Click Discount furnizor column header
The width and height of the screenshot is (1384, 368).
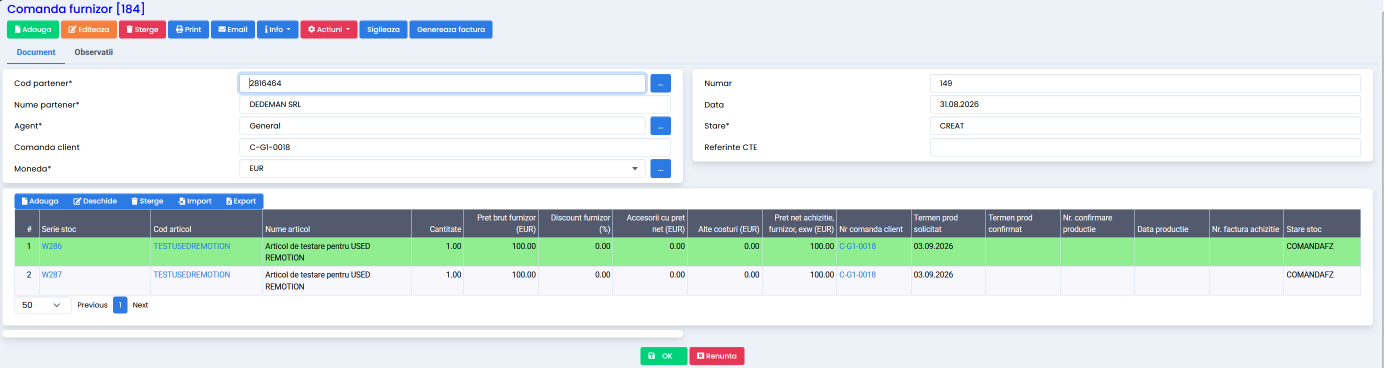coord(576,223)
